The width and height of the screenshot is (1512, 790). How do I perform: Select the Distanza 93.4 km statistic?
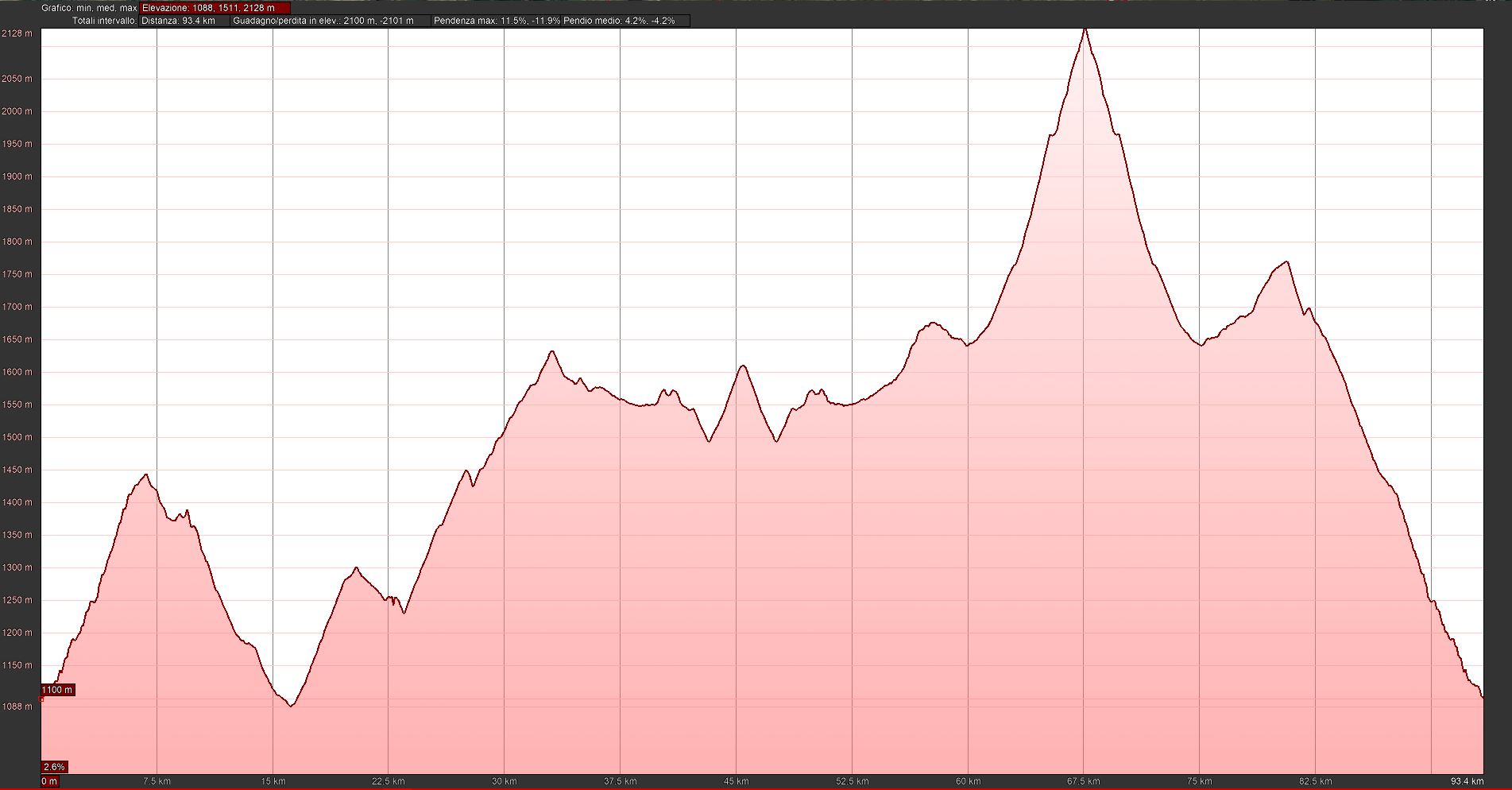[x=184, y=21]
